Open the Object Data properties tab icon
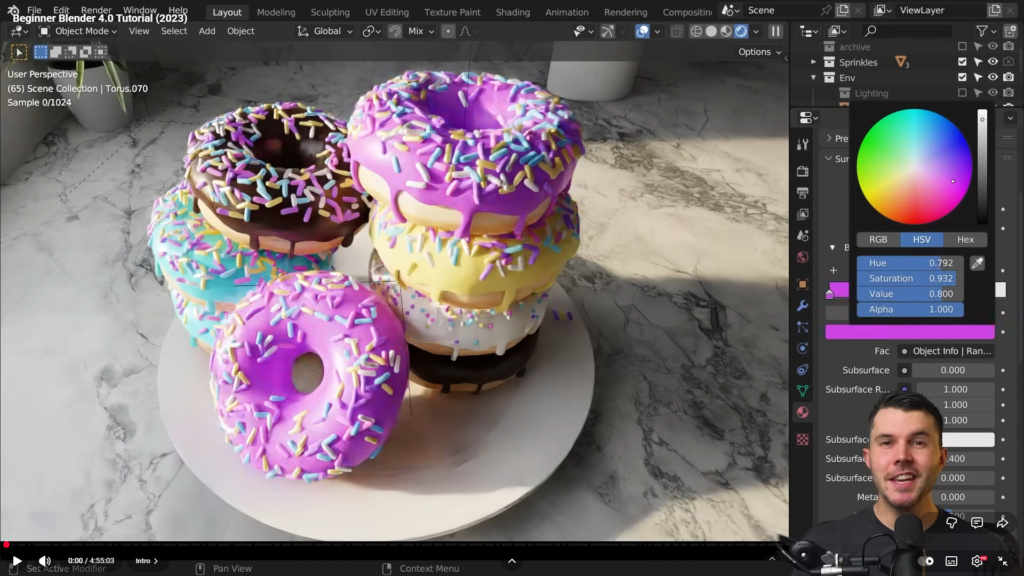Viewport: 1024px width, 576px height. [802, 391]
